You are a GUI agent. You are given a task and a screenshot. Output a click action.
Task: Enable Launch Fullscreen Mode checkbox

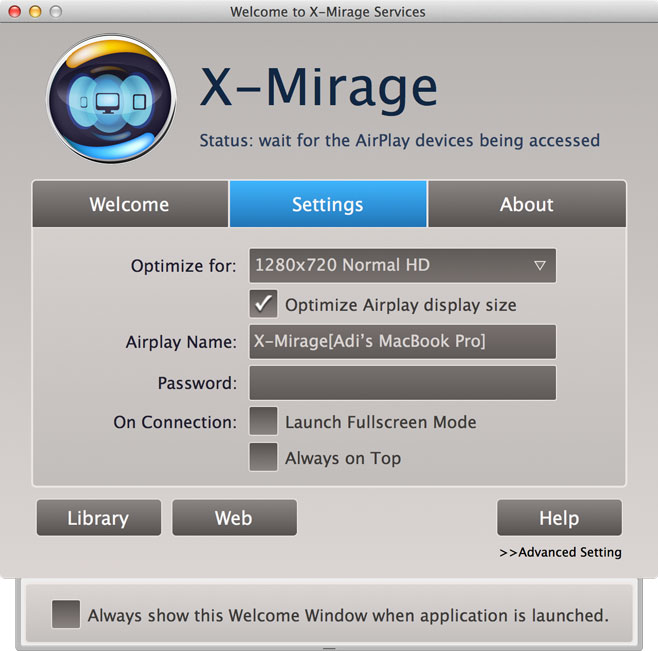263,421
